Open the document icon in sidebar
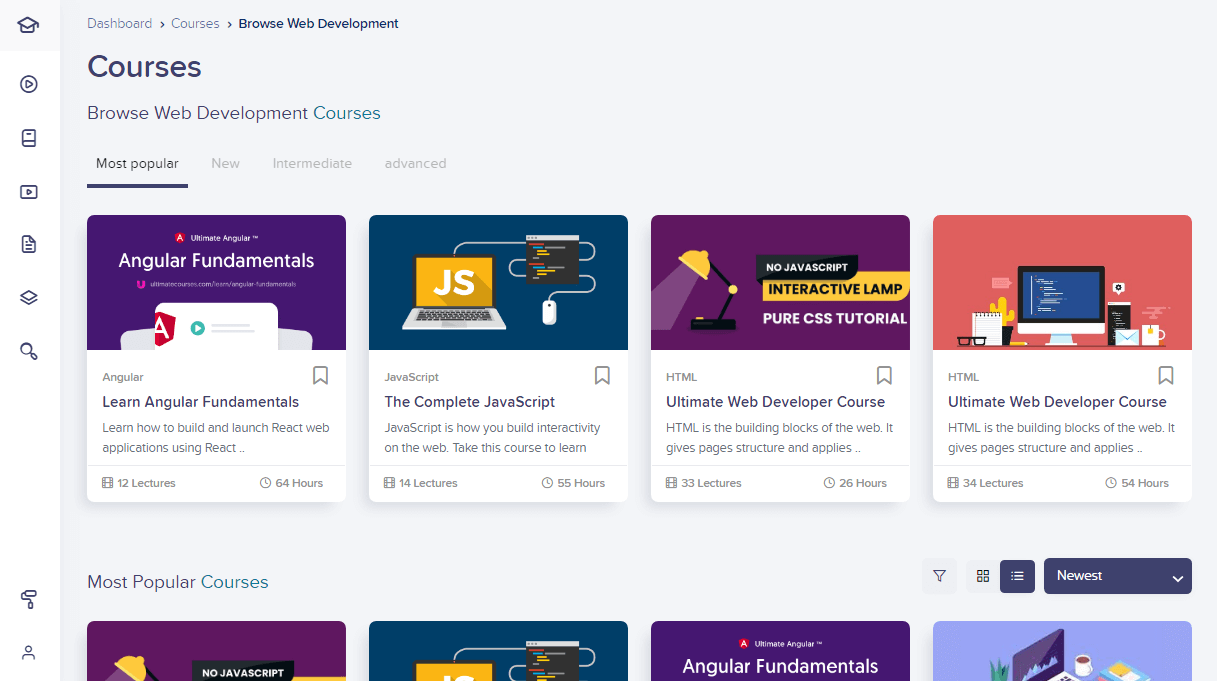The image size is (1217, 681). (29, 244)
